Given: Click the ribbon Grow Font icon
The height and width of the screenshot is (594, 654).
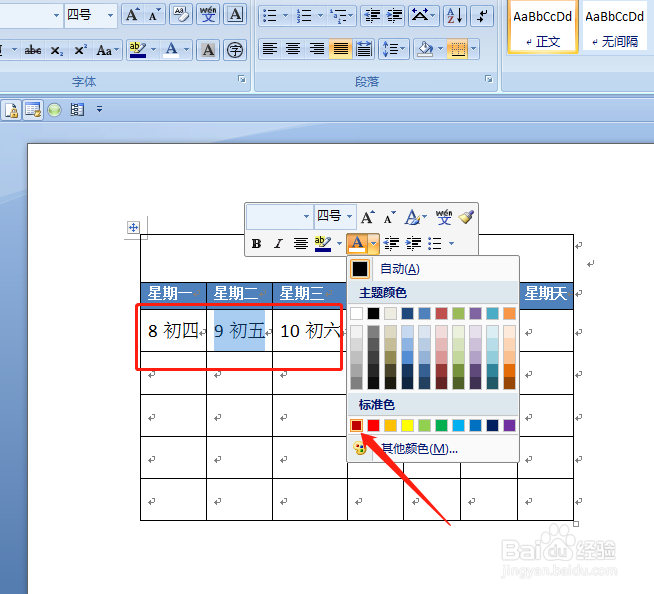Looking at the screenshot, I should tap(133, 15).
